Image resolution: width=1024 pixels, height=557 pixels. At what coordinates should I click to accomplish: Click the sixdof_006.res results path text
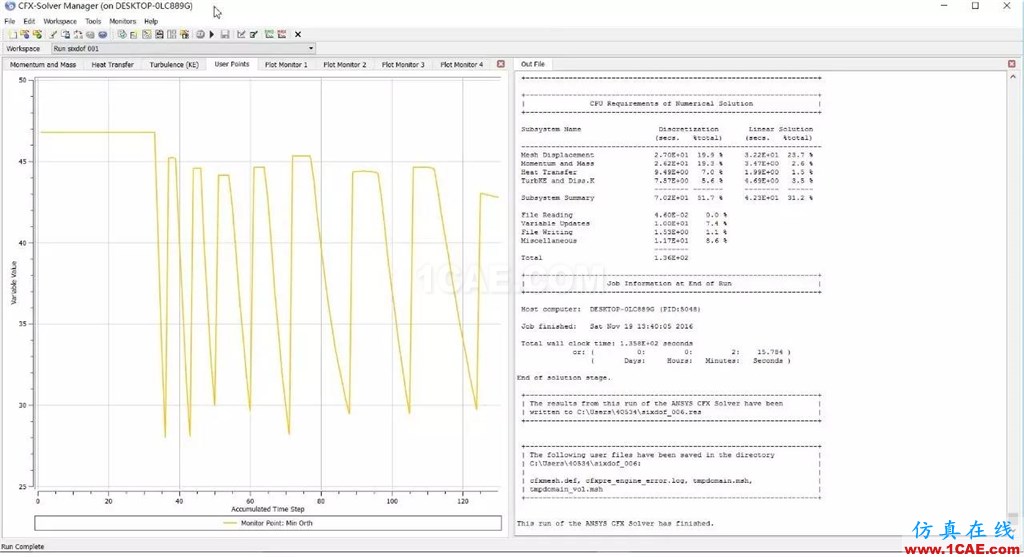(x=639, y=412)
